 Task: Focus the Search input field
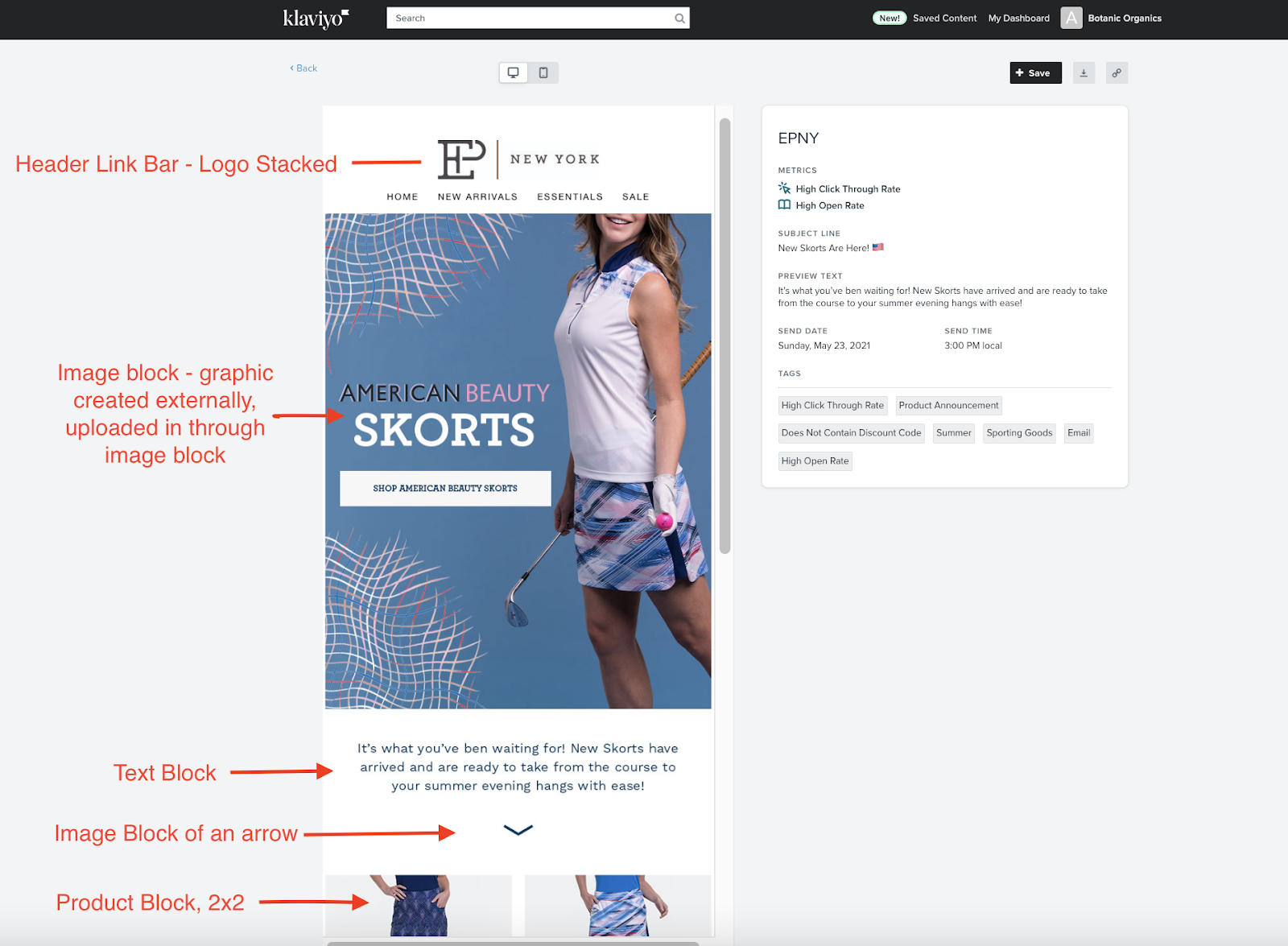click(538, 18)
